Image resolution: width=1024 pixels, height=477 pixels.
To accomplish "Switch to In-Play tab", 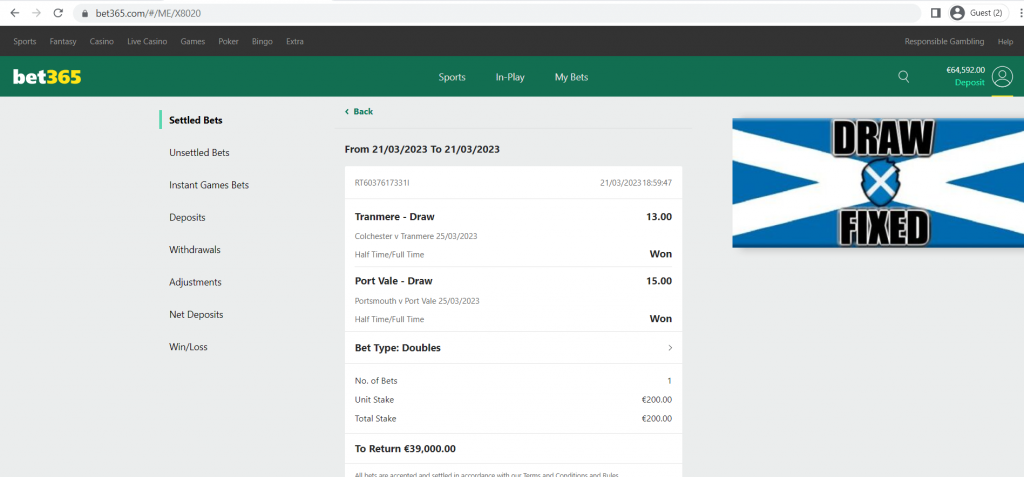I will pyautogui.click(x=510, y=77).
